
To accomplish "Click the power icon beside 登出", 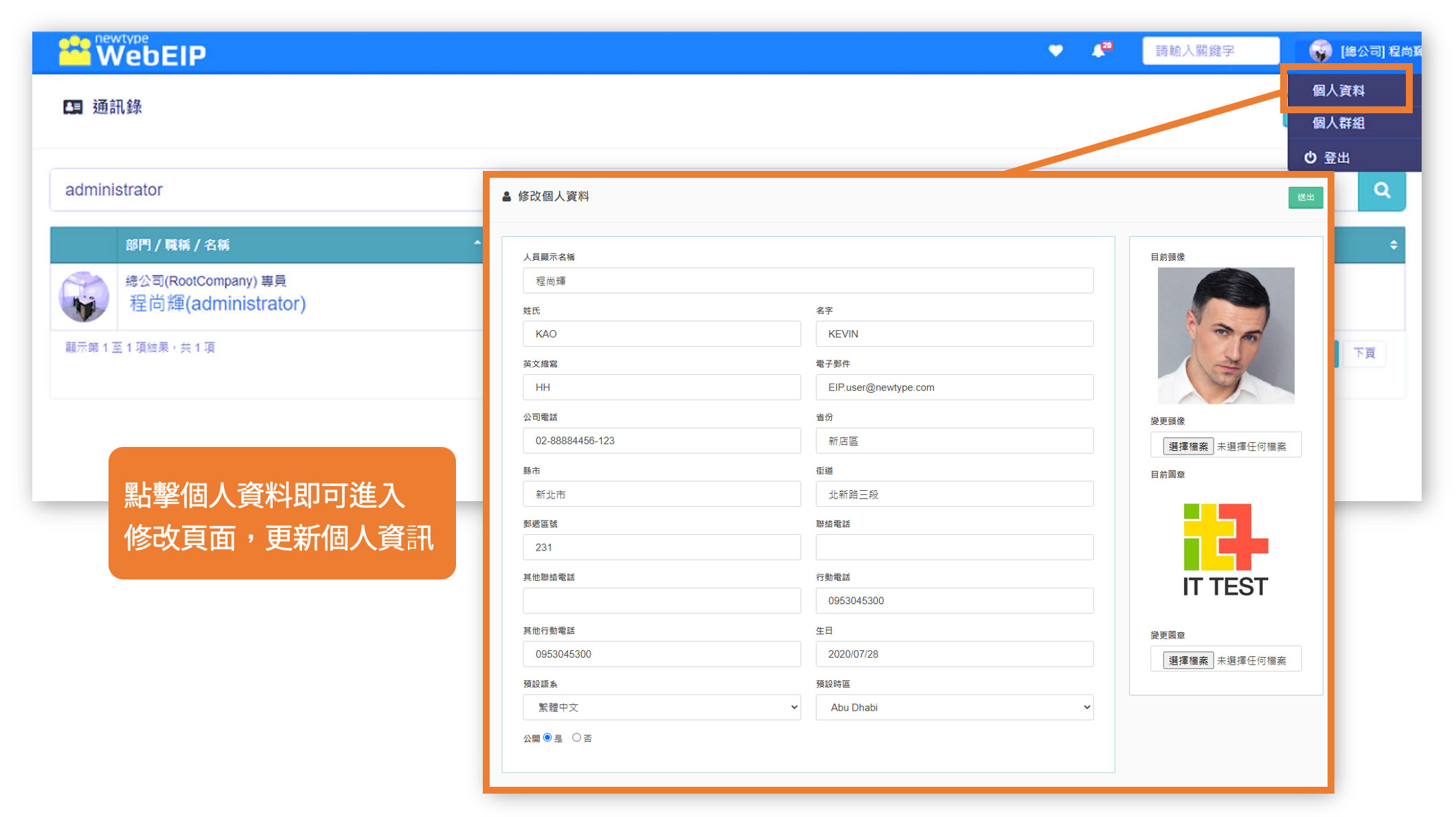I will 1310,157.
